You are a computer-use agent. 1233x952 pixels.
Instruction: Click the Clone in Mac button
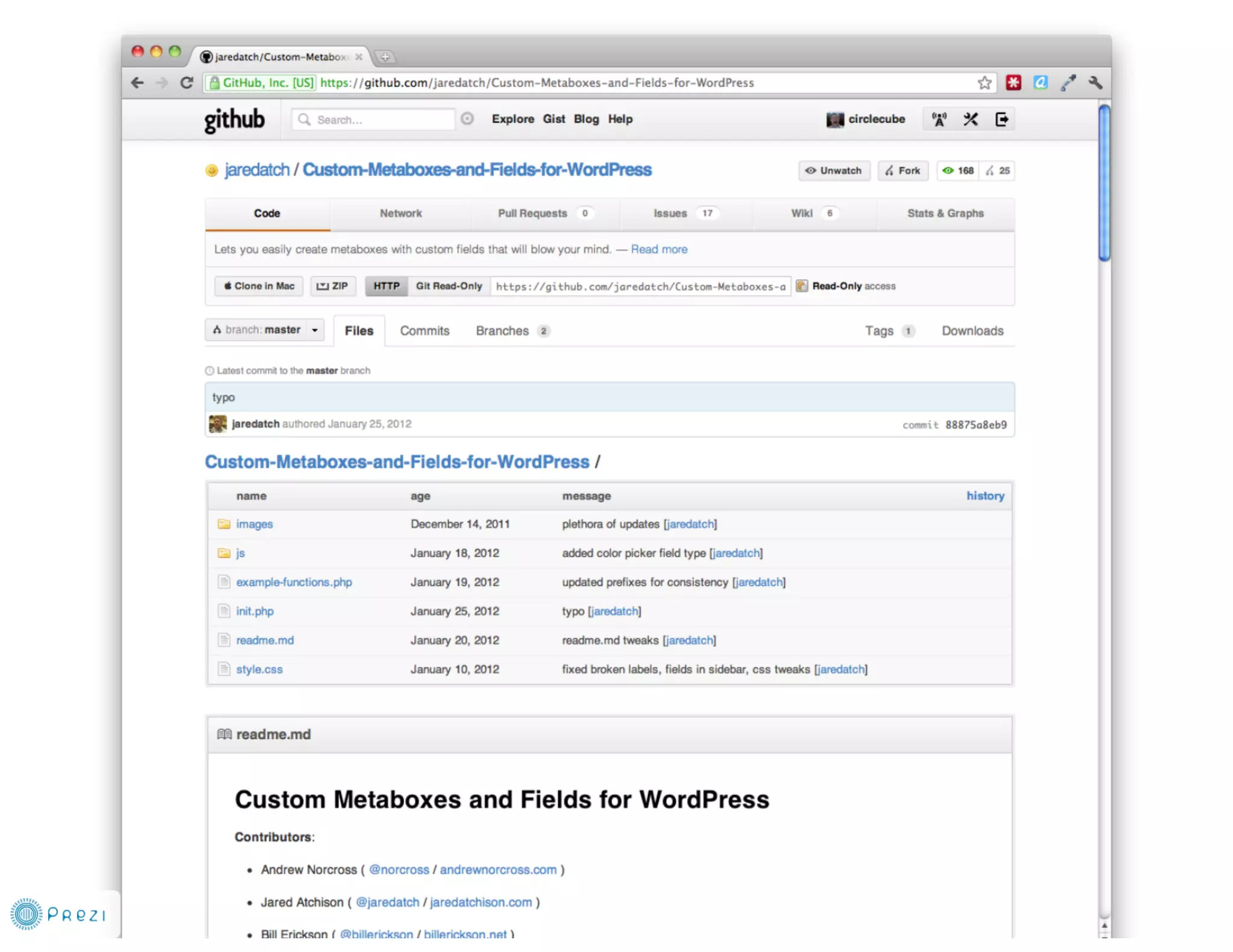pos(259,286)
